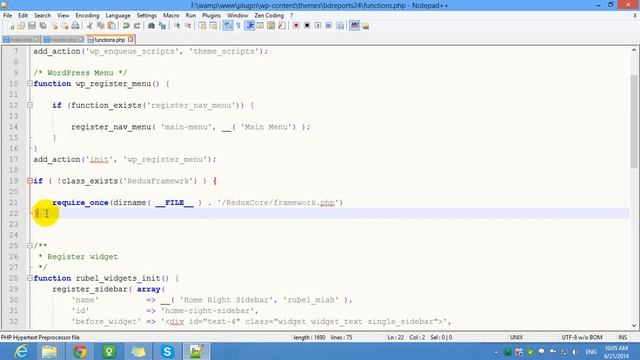Viewport: 640px width, 360px height.
Task: Place cursor in the require_once line
Action: click(x=198, y=203)
